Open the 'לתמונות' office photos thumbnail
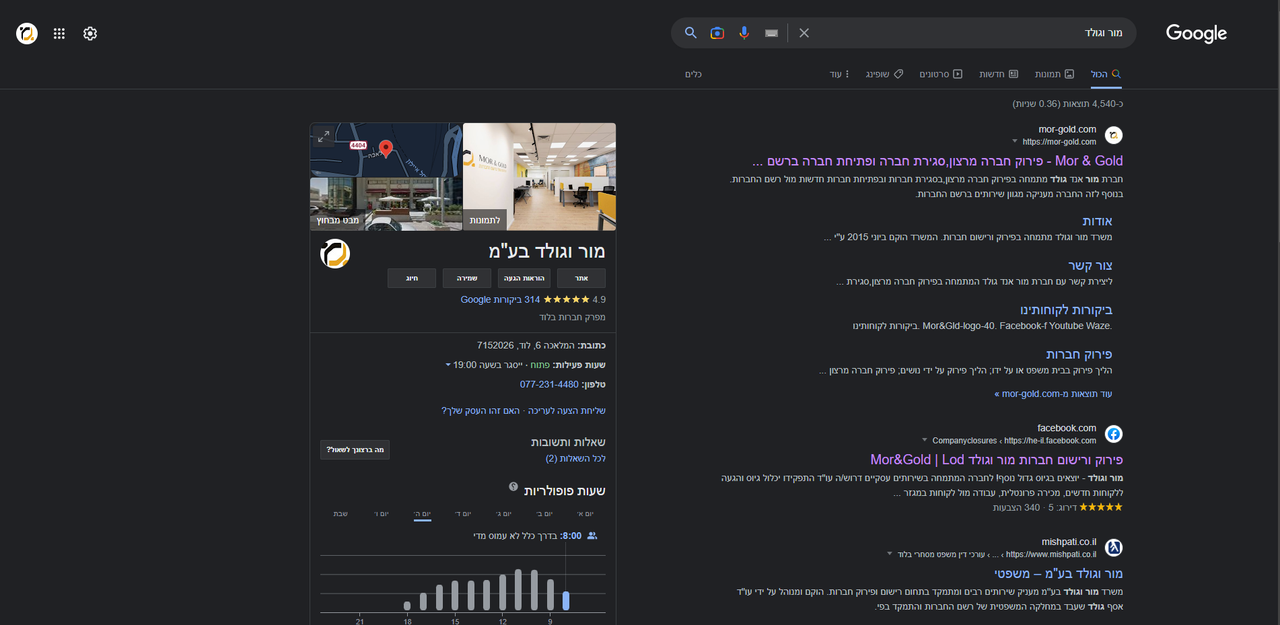 [x=539, y=177]
